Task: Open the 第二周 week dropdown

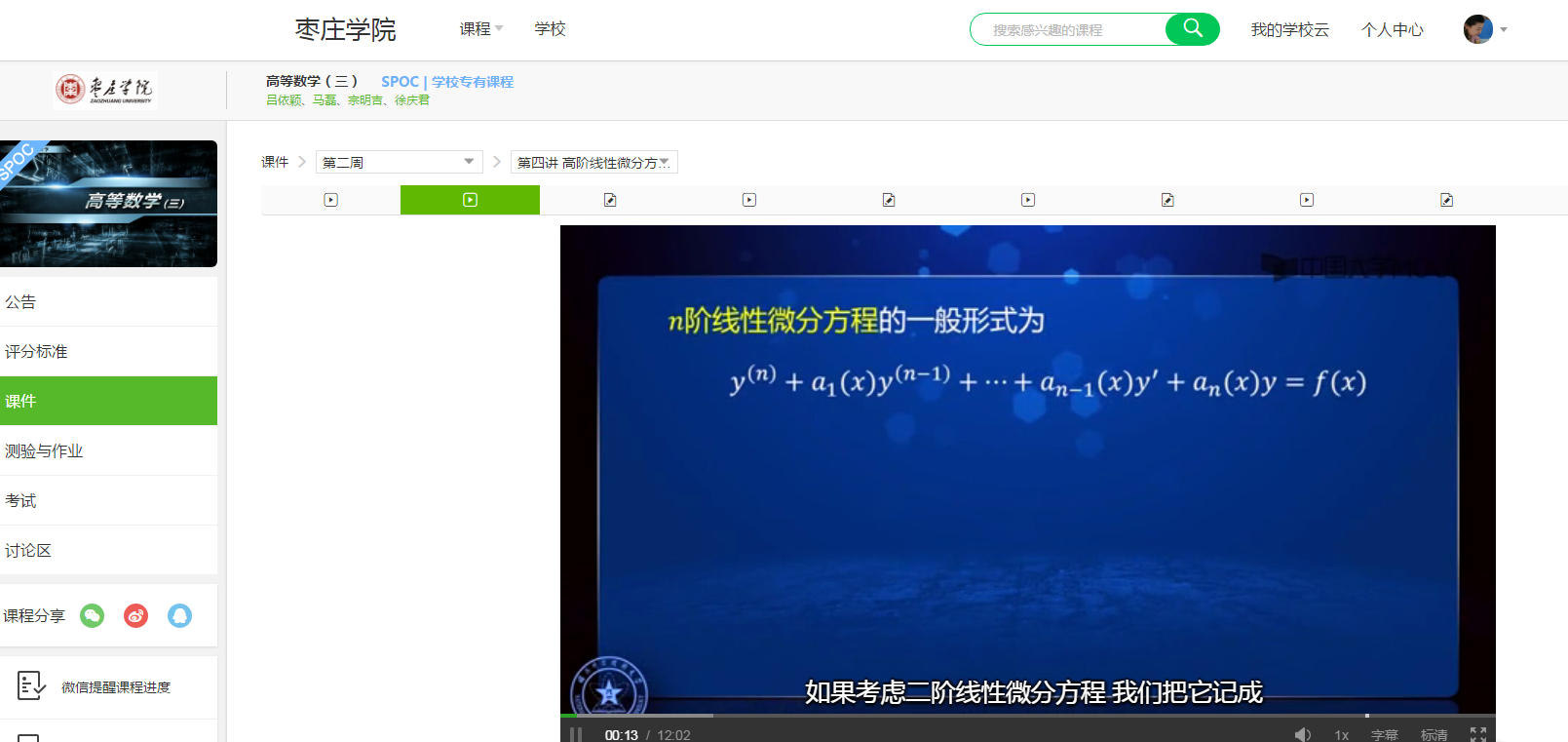Action: (399, 162)
